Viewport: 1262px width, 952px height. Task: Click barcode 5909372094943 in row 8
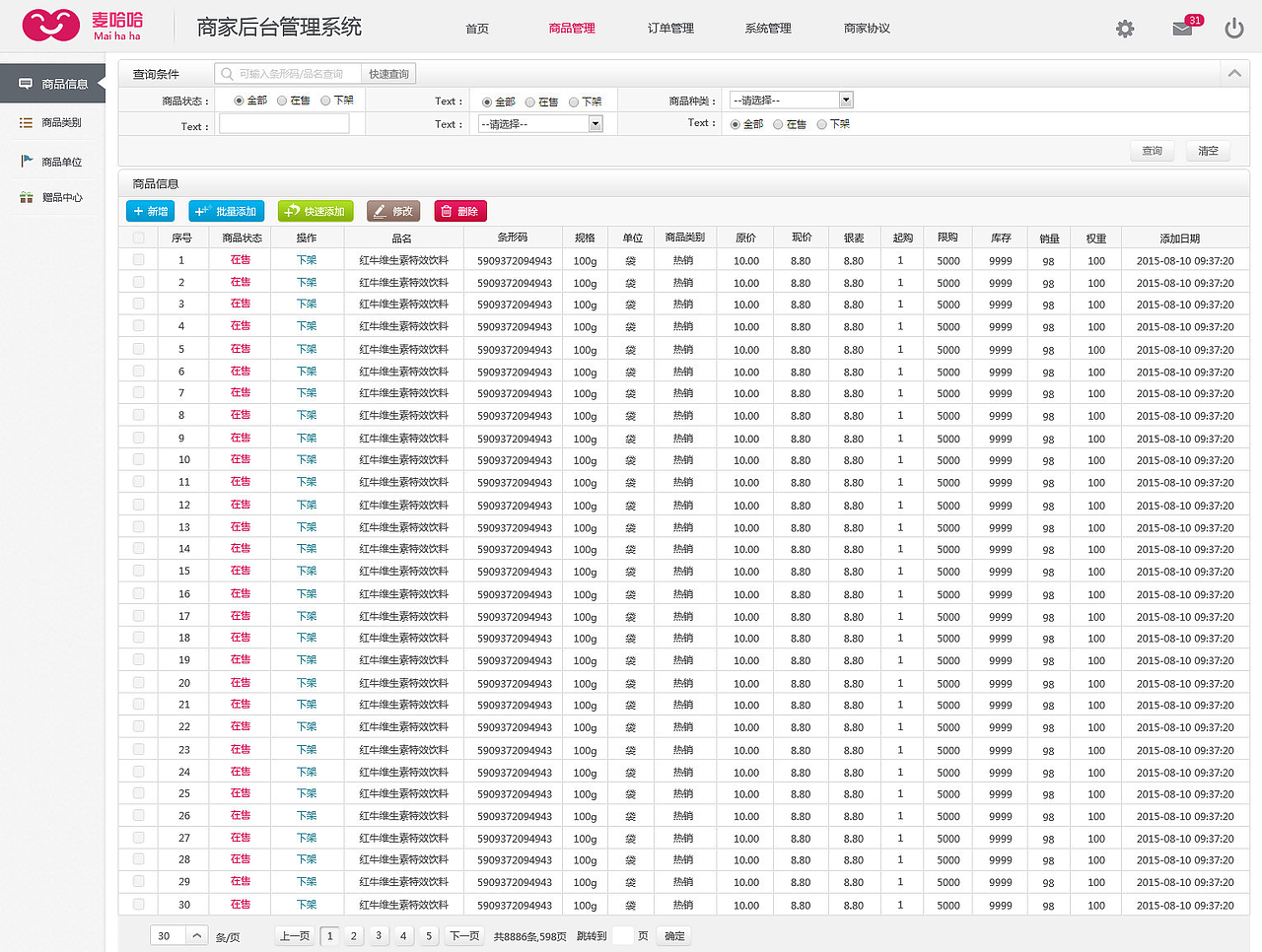515,416
